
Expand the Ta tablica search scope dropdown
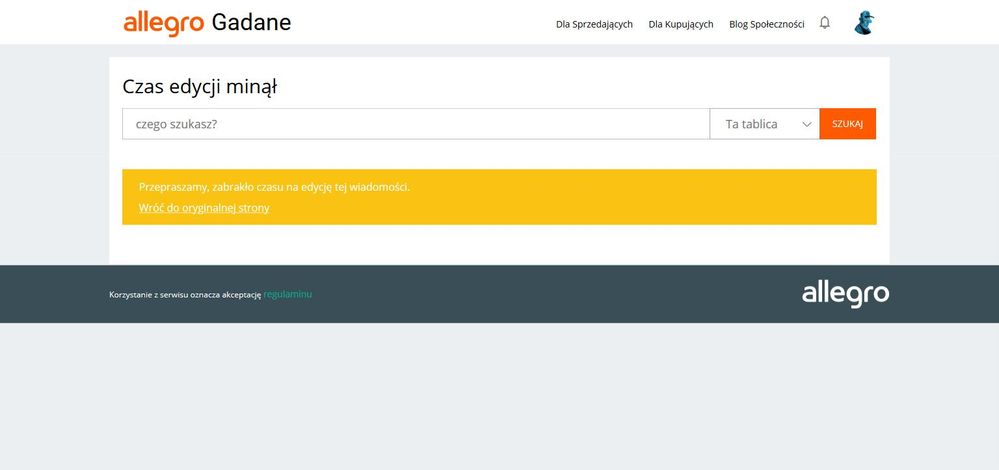point(765,124)
